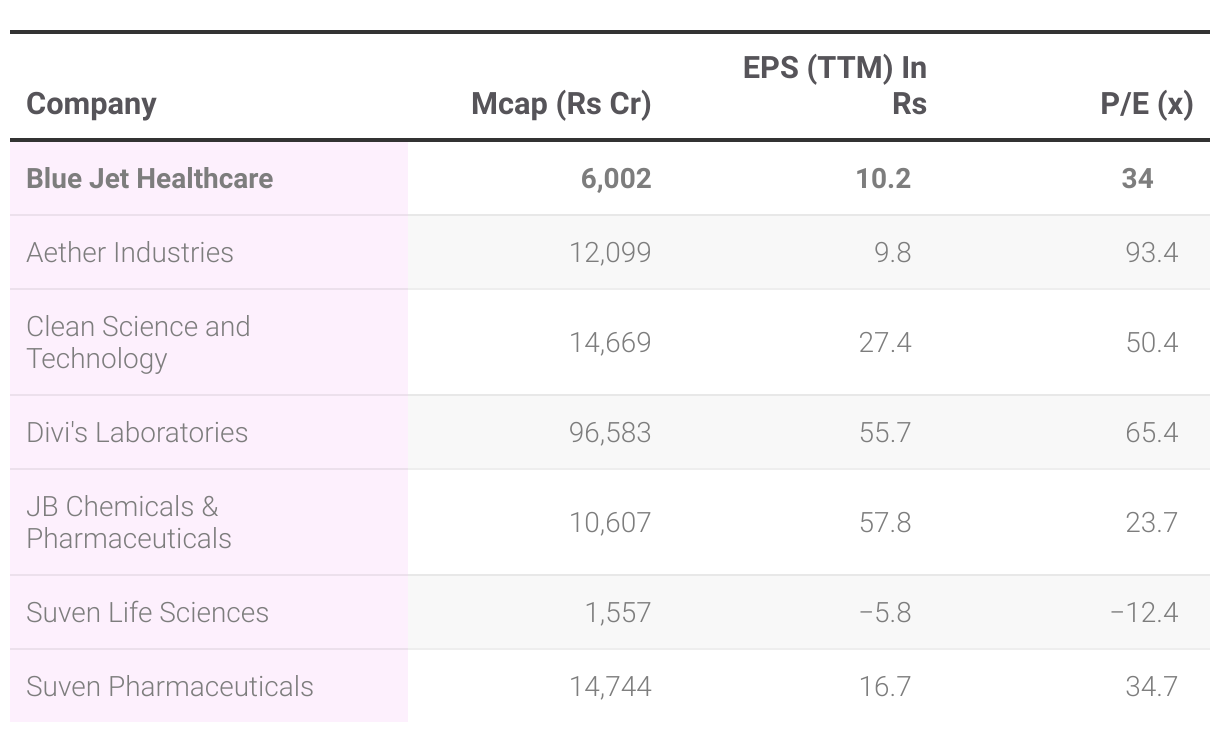Click Suven Life Sciences EPS value −5.8
This screenshot has height=732, width=1220.
(x=885, y=612)
